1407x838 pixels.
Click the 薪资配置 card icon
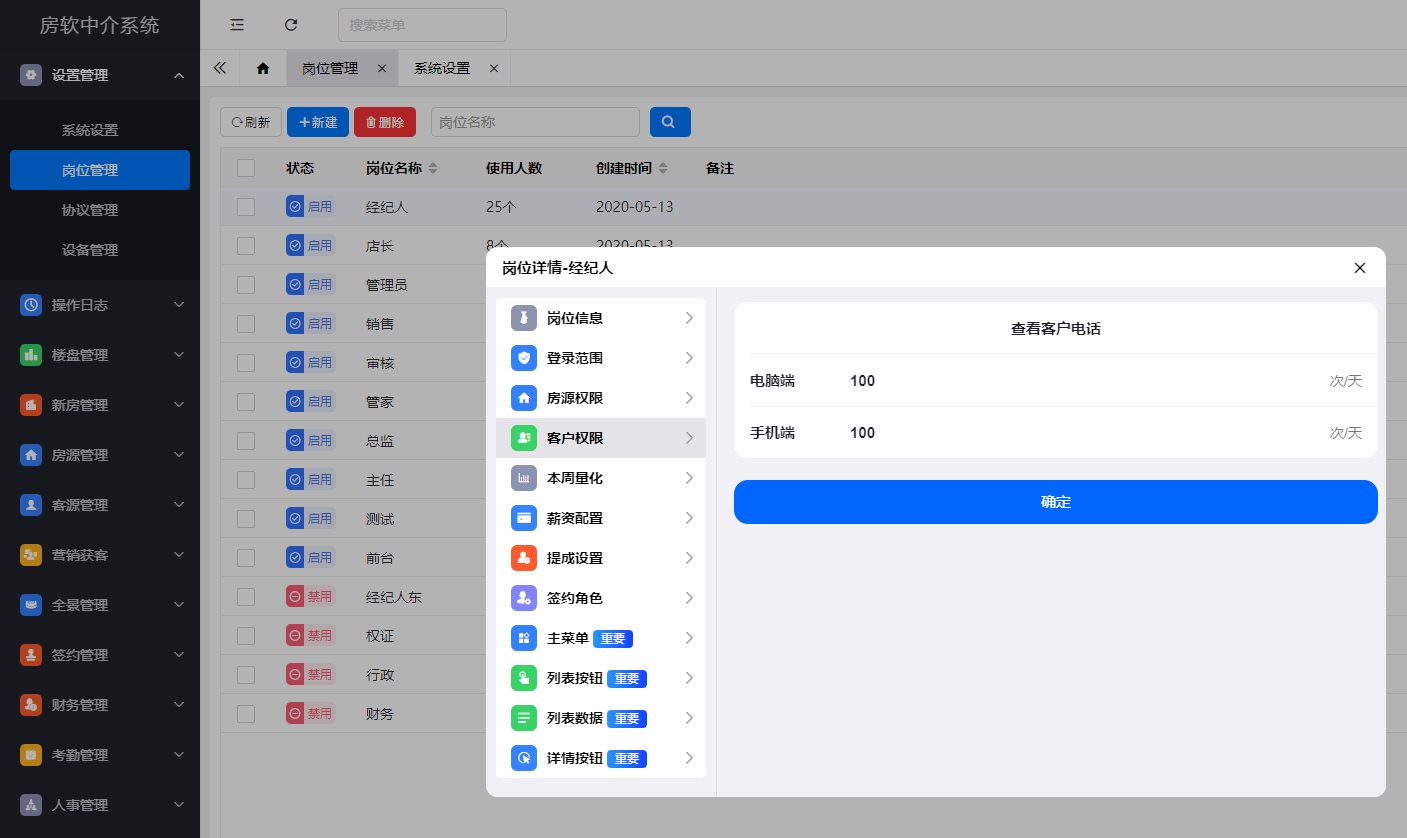click(x=524, y=518)
